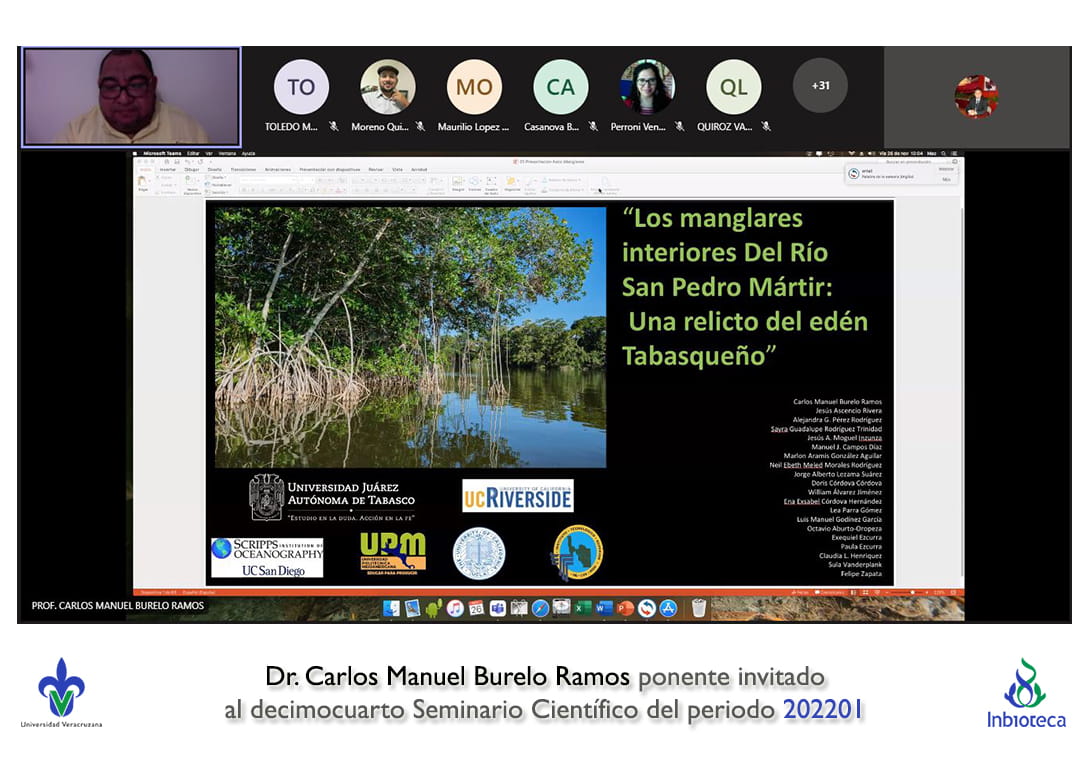
Task: Open Microsoft Teams from the dock
Action: point(498,608)
